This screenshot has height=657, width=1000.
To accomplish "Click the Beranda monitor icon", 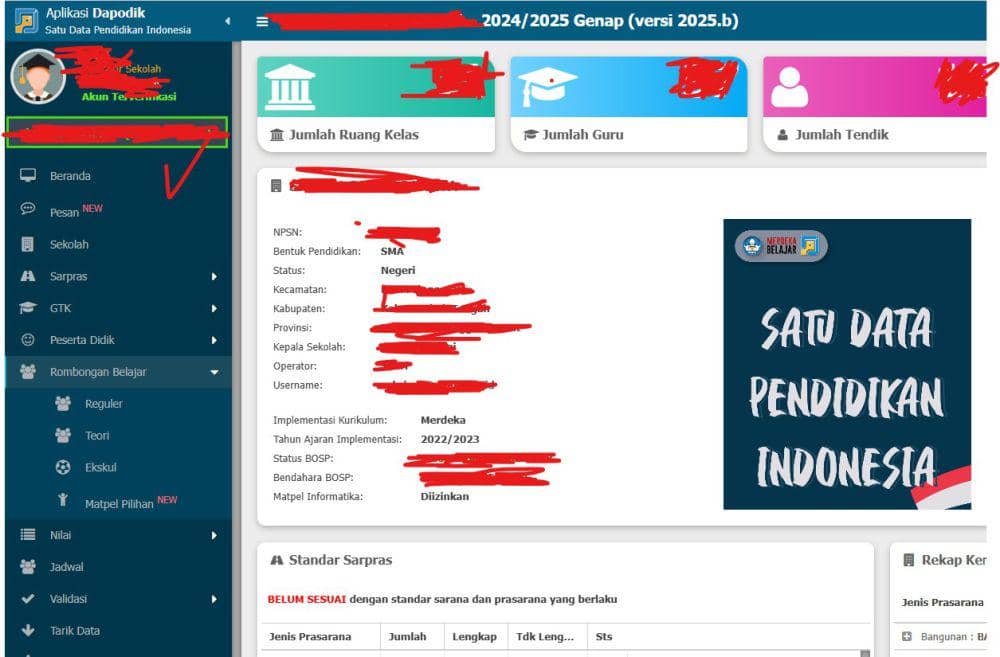I will (28, 175).
